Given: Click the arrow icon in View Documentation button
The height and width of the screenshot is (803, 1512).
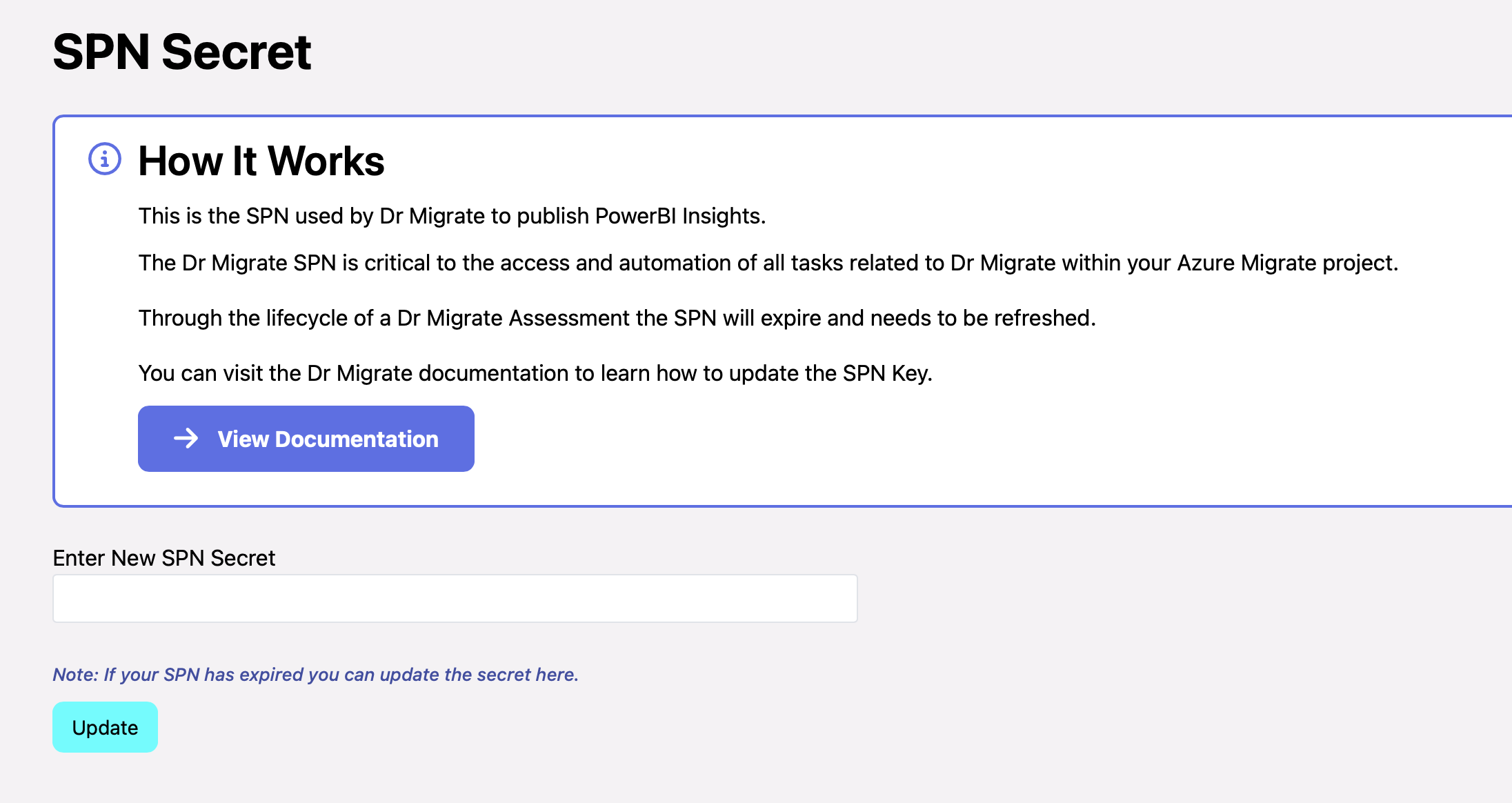Looking at the screenshot, I should tap(186, 439).
